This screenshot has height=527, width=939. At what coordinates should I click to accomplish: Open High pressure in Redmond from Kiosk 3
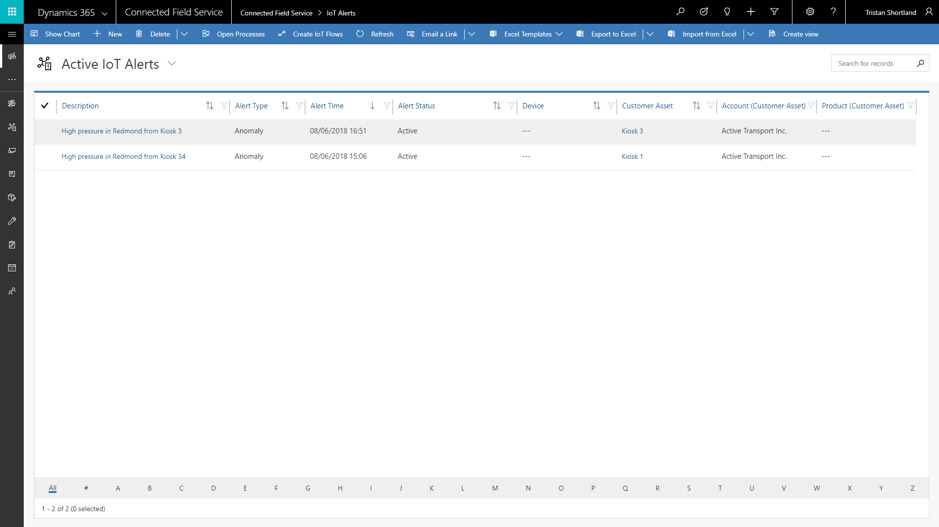(122, 131)
